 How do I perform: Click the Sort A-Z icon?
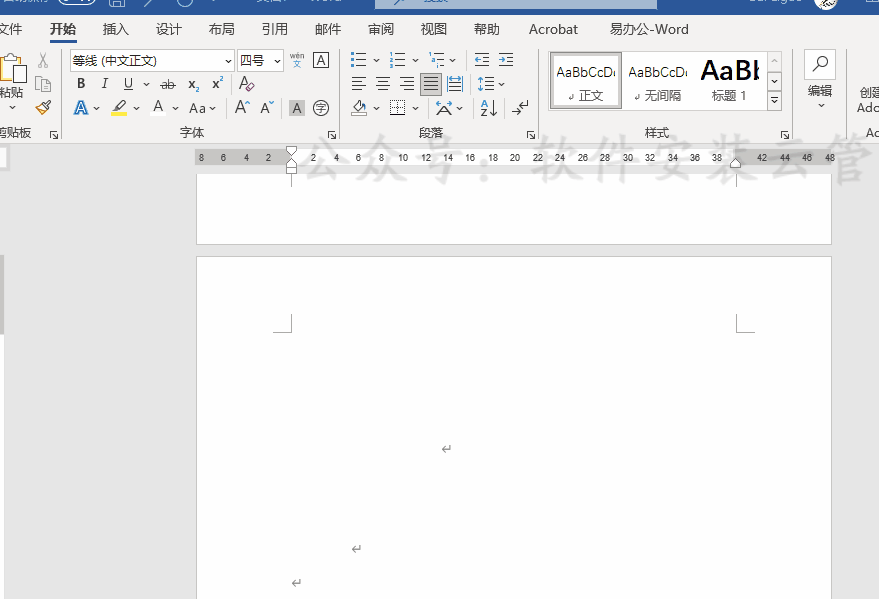(x=488, y=108)
